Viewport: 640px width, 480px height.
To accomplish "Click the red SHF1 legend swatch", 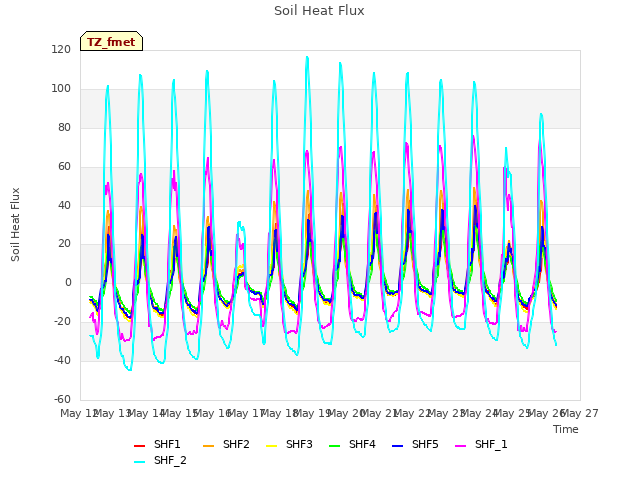I will coord(140,445).
